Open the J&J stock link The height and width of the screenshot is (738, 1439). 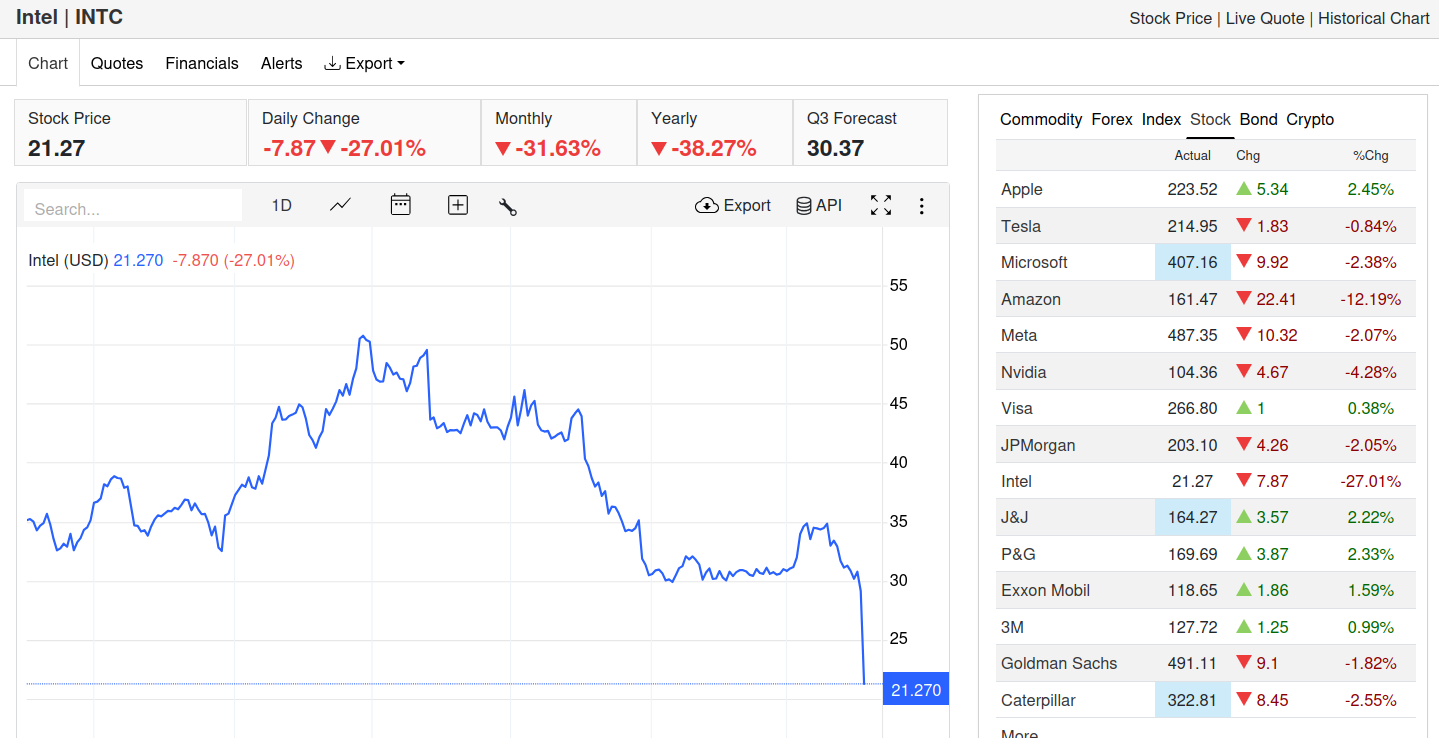pyautogui.click(x=1015, y=517)
